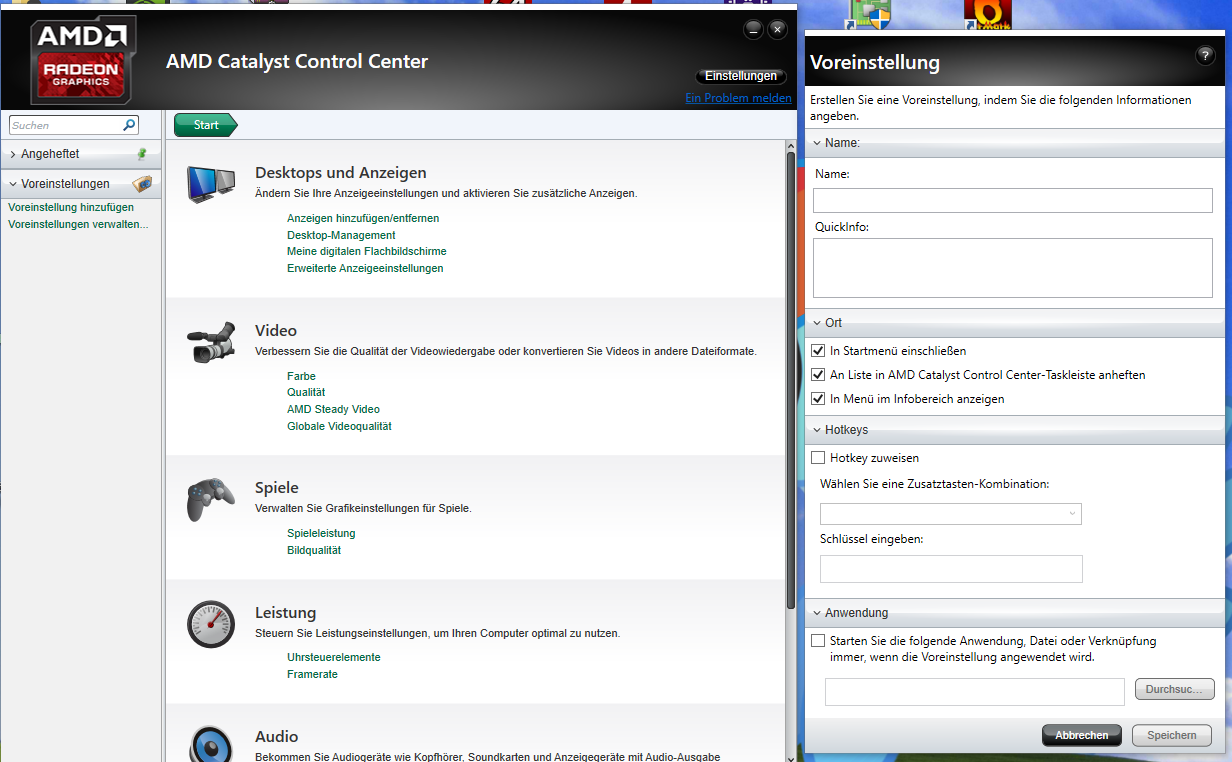Enable the Starten Sie die folgende Anwendung checkbox
The height and width of the screenshot is (762, 1232).
tap(818, 641)
